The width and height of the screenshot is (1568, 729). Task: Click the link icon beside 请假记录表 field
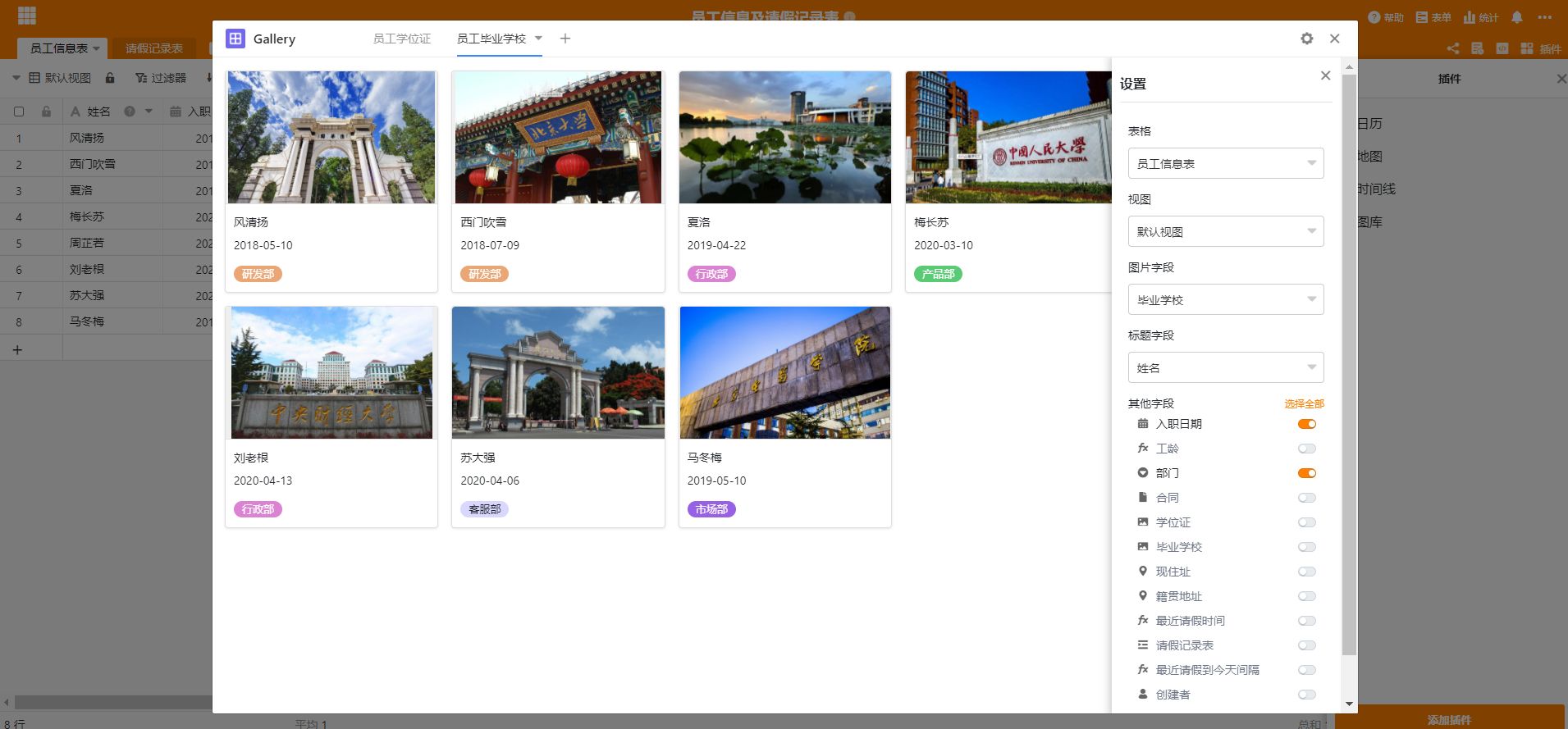(x=1143, y=645)
